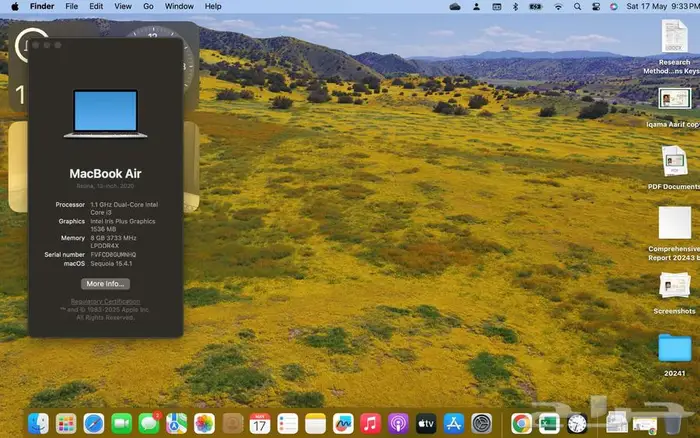Open FaceTime from the Dock

[121, 423]
